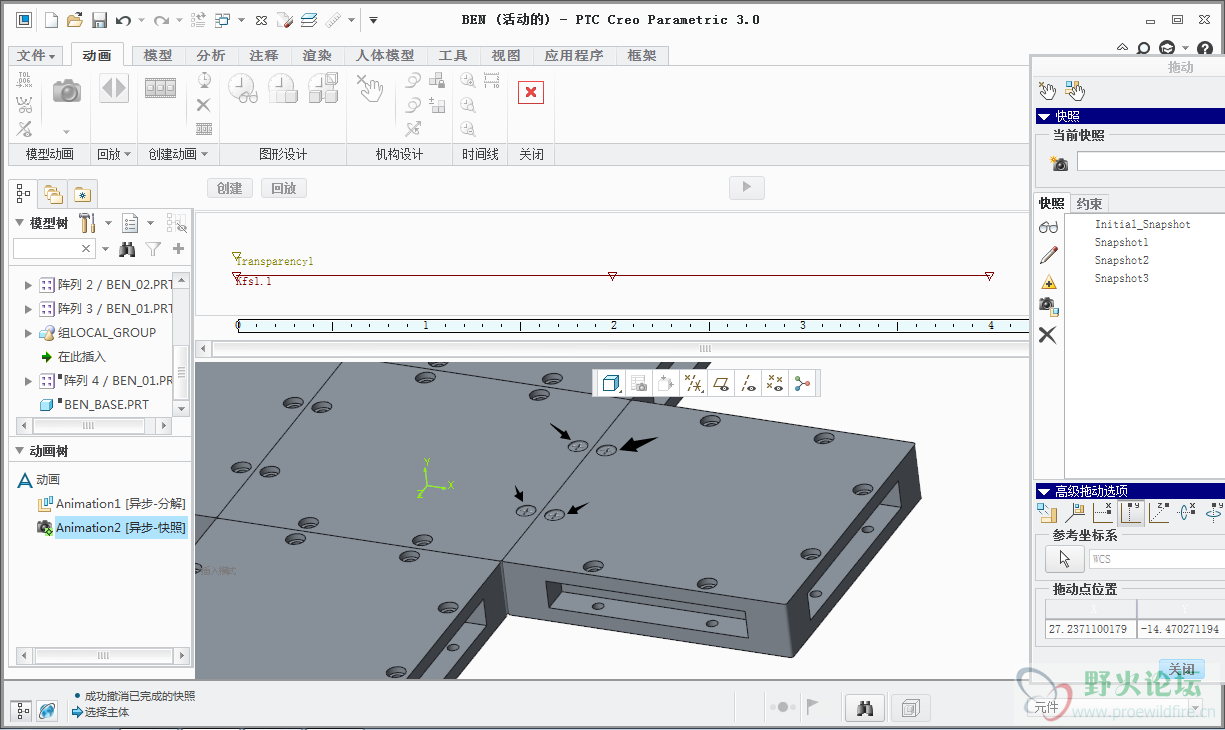
Task: Click the timeline horizontal scrollbar
Action: 620,349
